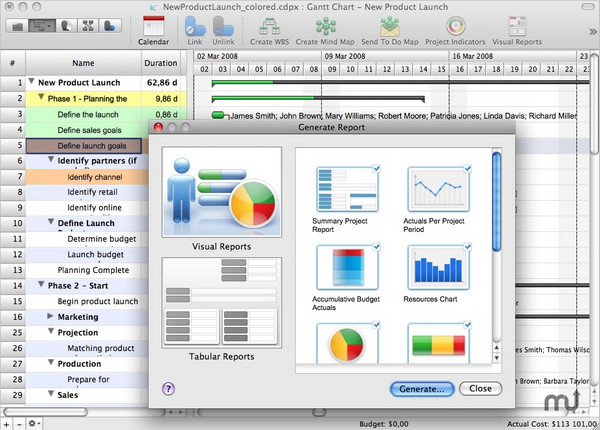The width and height of the screenshot is (600, 430).
Task: Expand the Marketing task group
Action: (x=50, y=316)
